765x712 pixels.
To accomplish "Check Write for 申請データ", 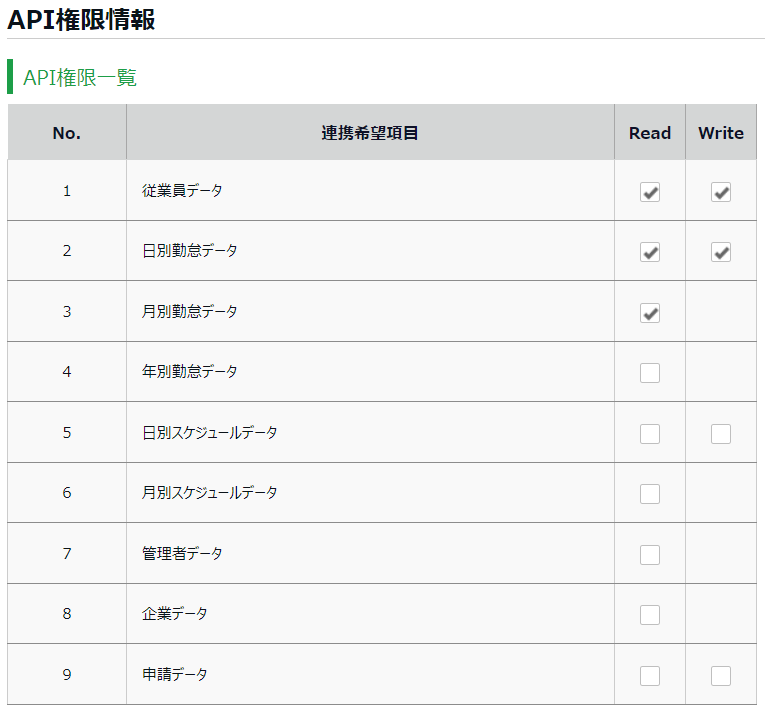I will click(x=721, y=676).
